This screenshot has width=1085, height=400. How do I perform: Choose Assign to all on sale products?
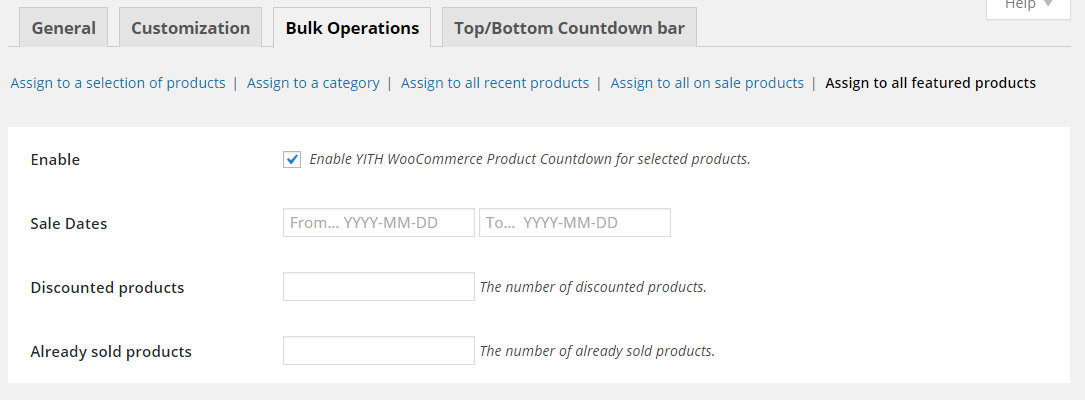pos(707,83)
